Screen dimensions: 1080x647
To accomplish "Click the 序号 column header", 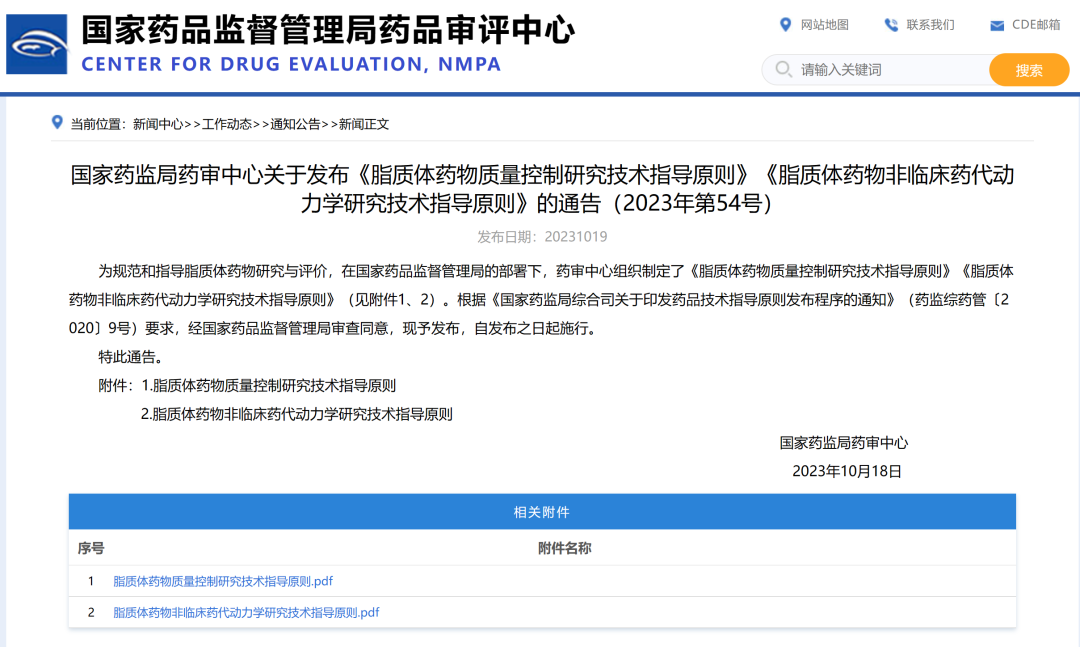I will [91, 548].
